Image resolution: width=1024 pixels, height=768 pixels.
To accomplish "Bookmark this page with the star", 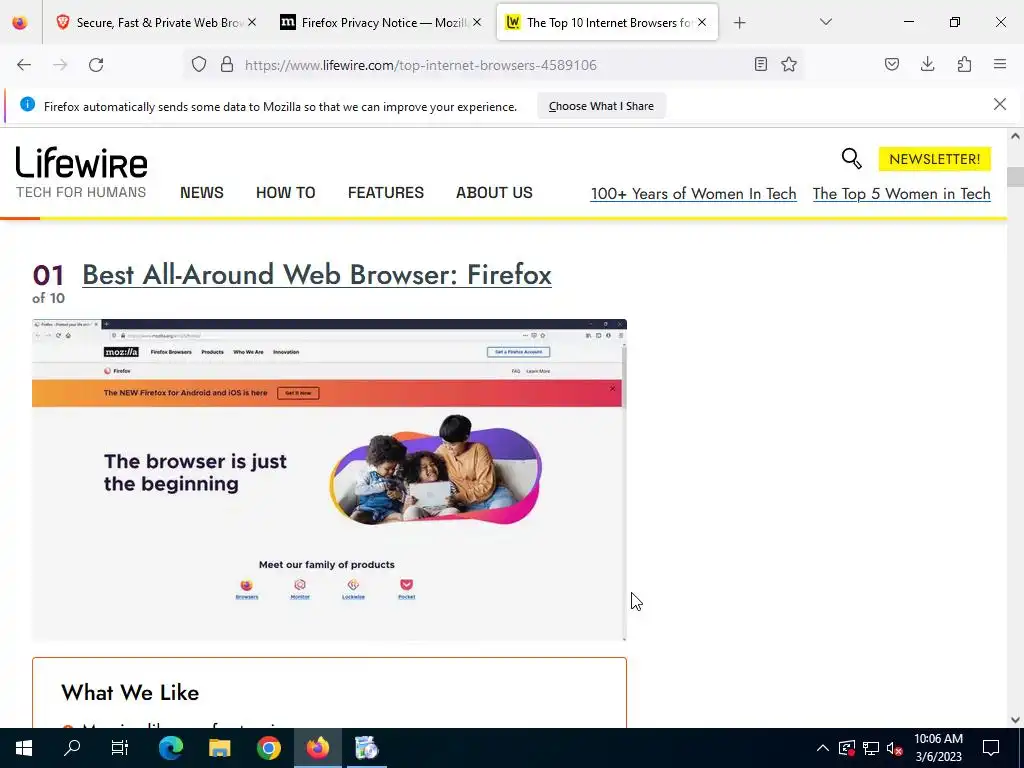I will tap(789, 64).
